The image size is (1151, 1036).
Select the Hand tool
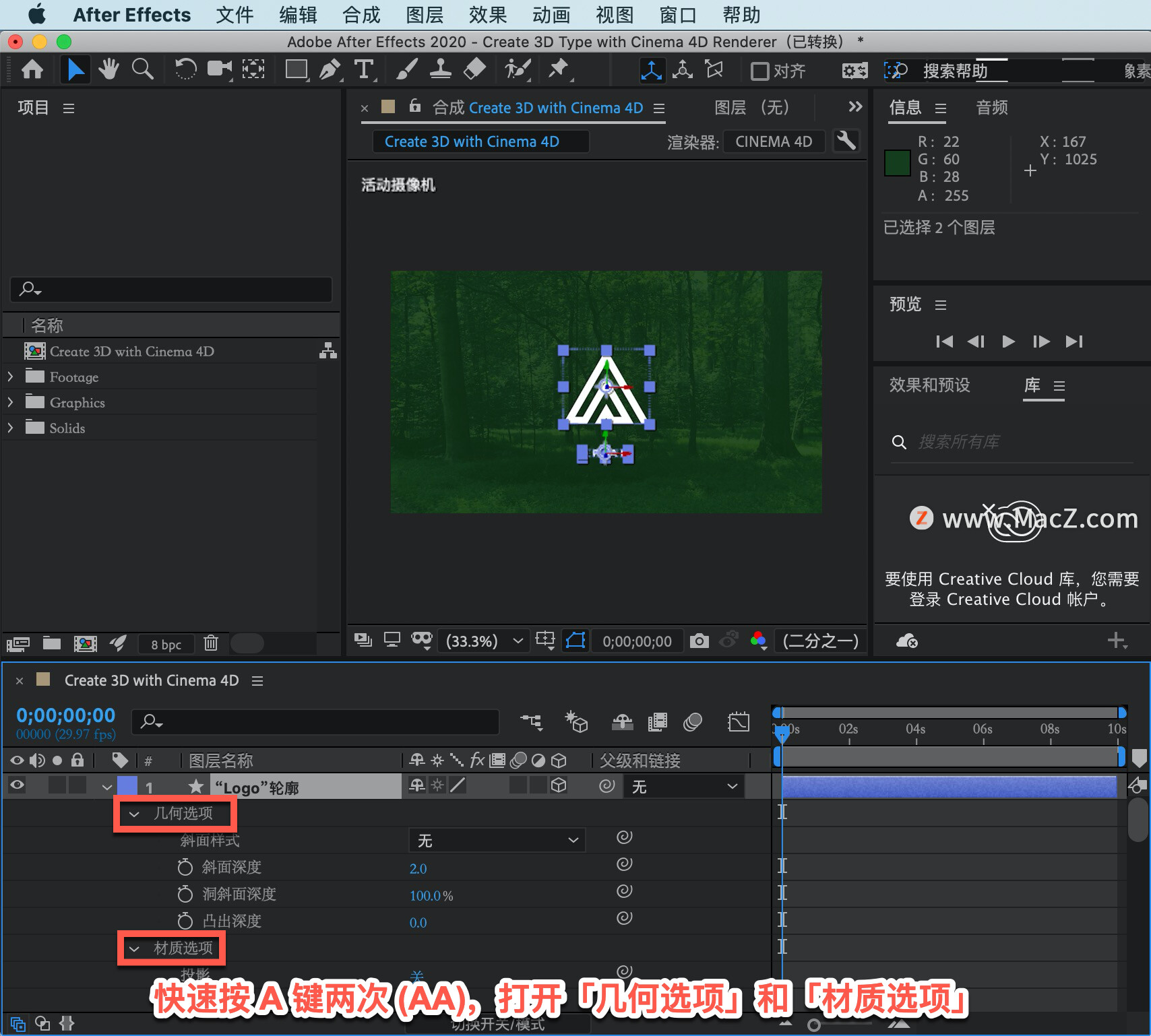point(108,69)
